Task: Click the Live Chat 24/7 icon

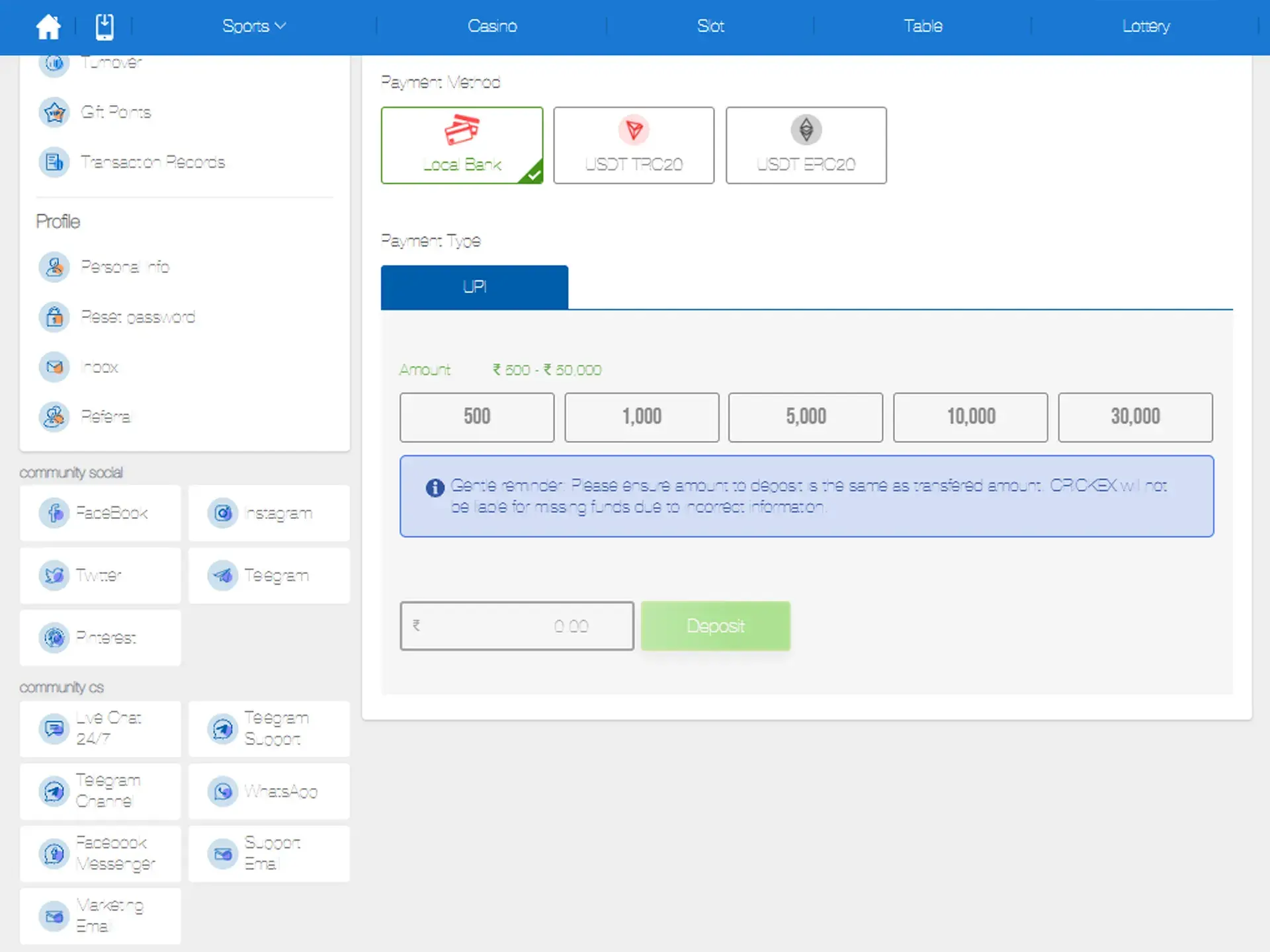Action: click(x=54, y=729)
